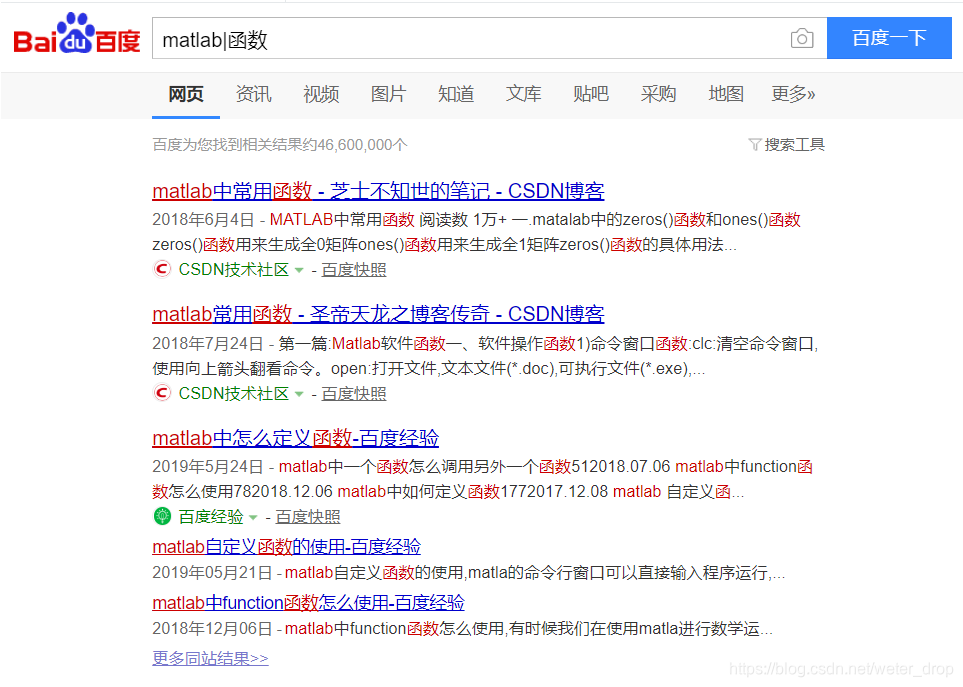Click 百度经验 source label under third result

pos(211,517)
